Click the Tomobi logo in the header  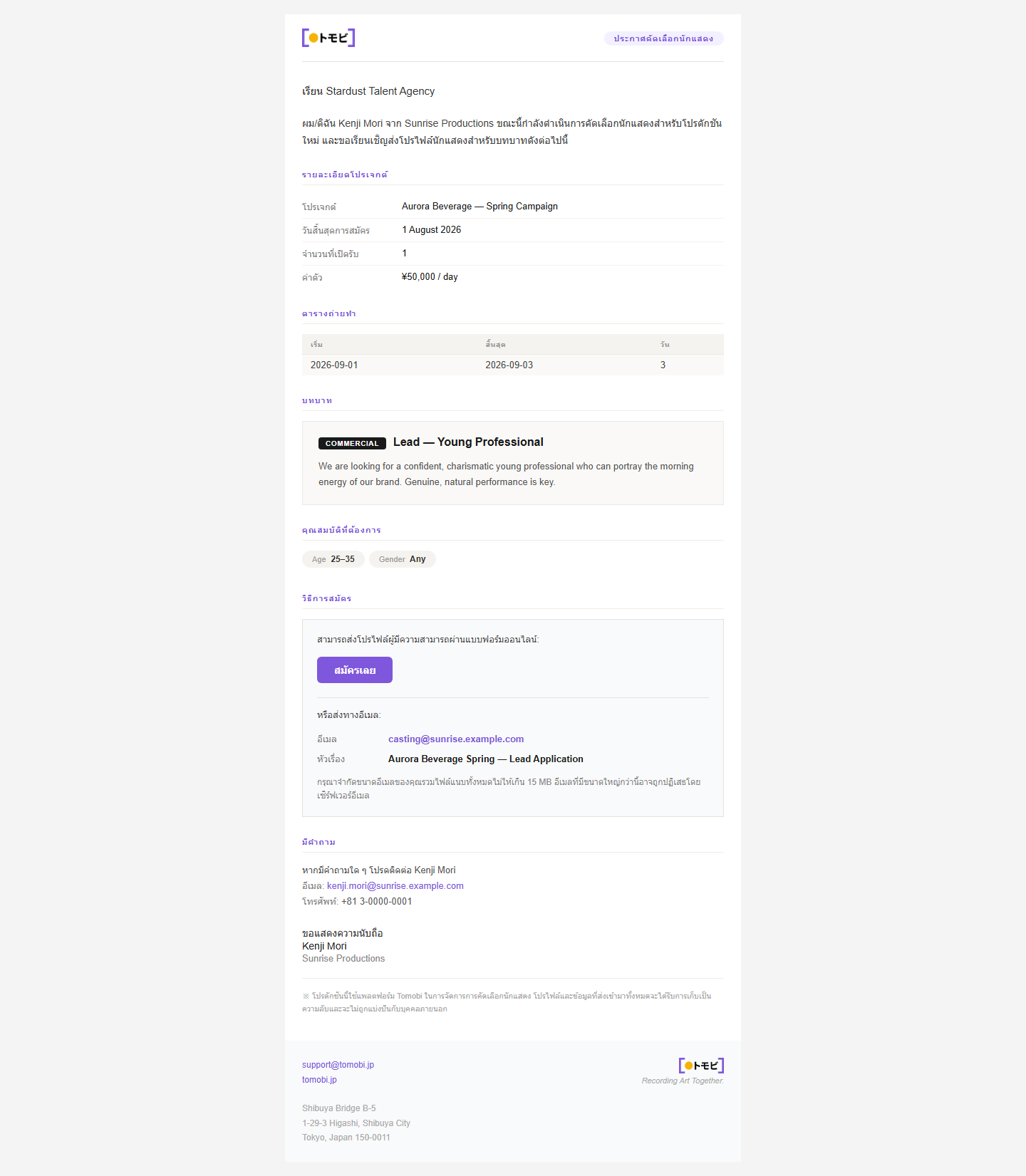click(328, 38)
